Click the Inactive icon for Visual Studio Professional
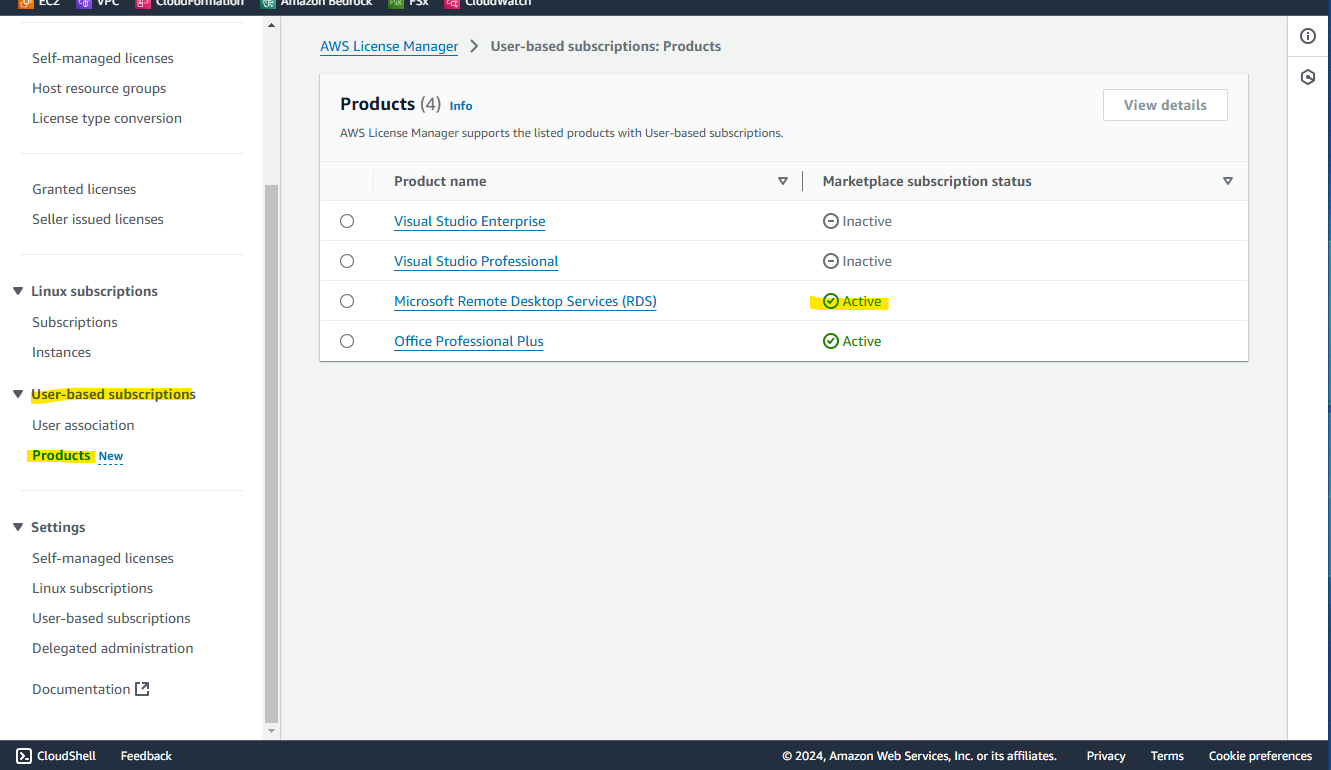The width and height of the screenshot is (1331, 770). coord(830,261)
